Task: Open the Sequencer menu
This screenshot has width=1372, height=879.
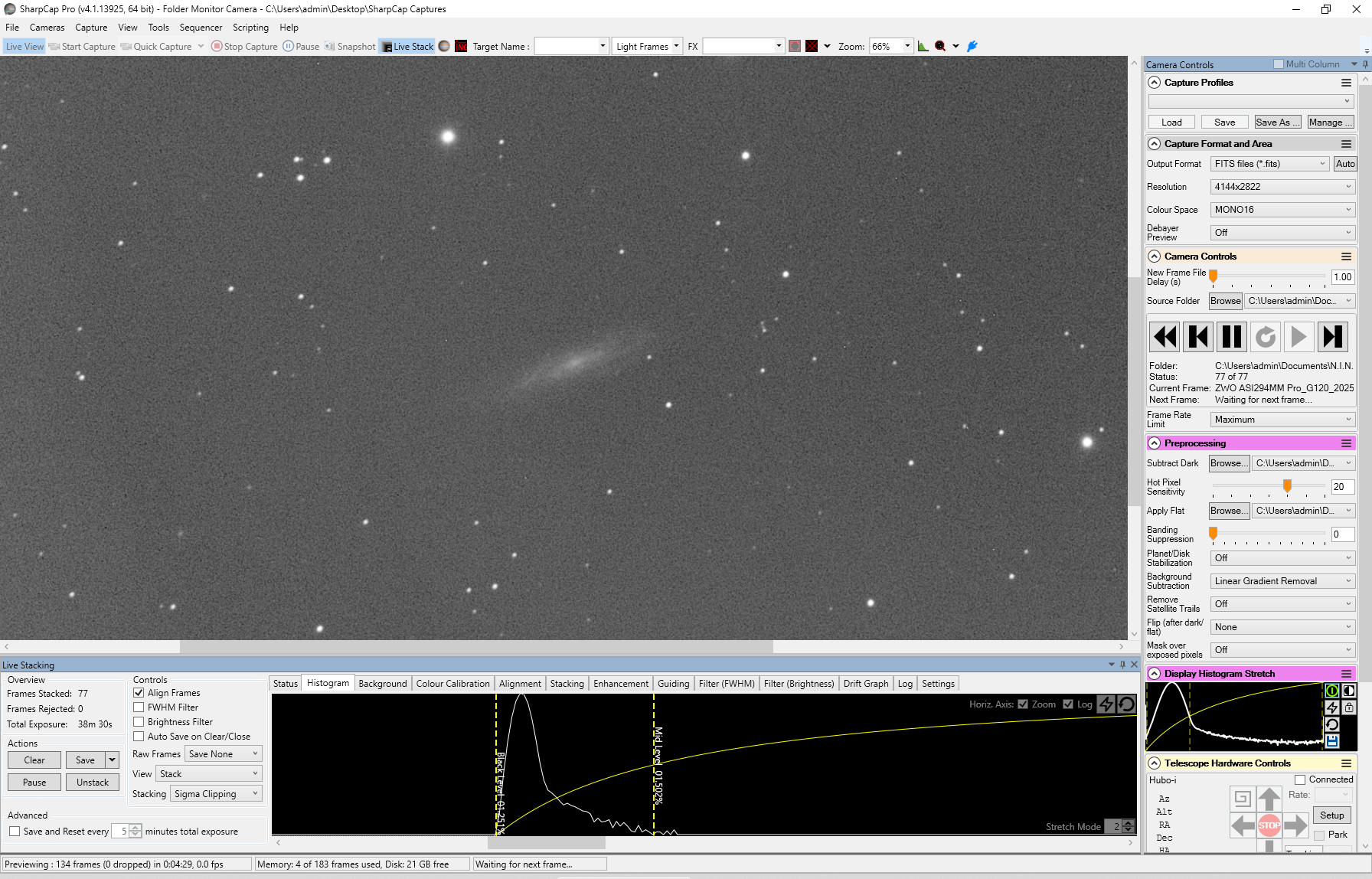Action: pos(201,28)
